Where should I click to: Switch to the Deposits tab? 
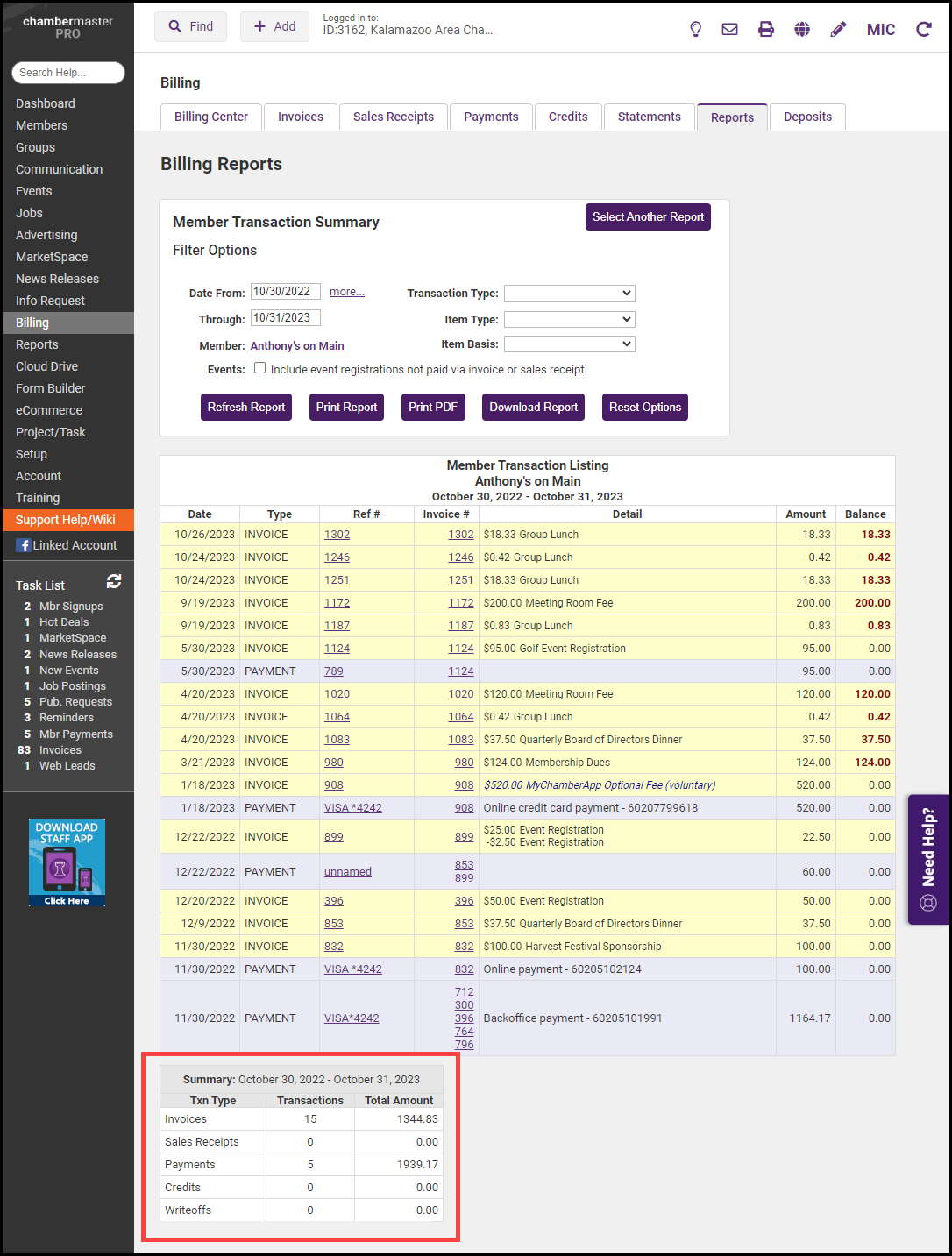(x=807, y=117)
